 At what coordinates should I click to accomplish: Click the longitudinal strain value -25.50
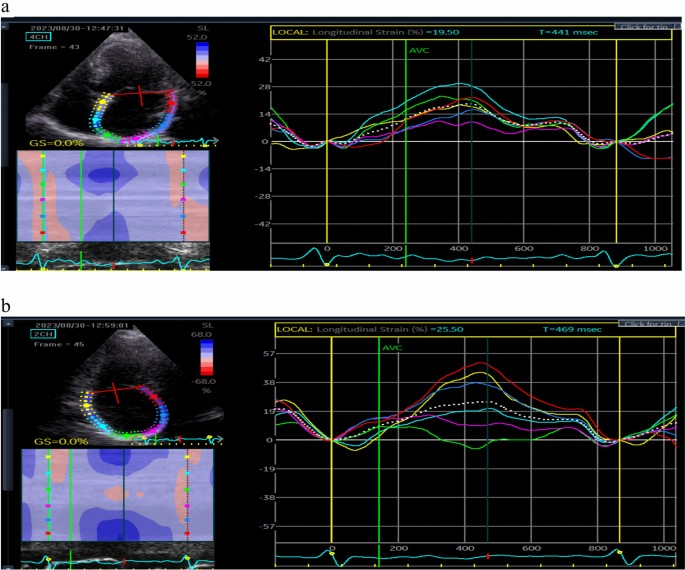tap(446, 329)
